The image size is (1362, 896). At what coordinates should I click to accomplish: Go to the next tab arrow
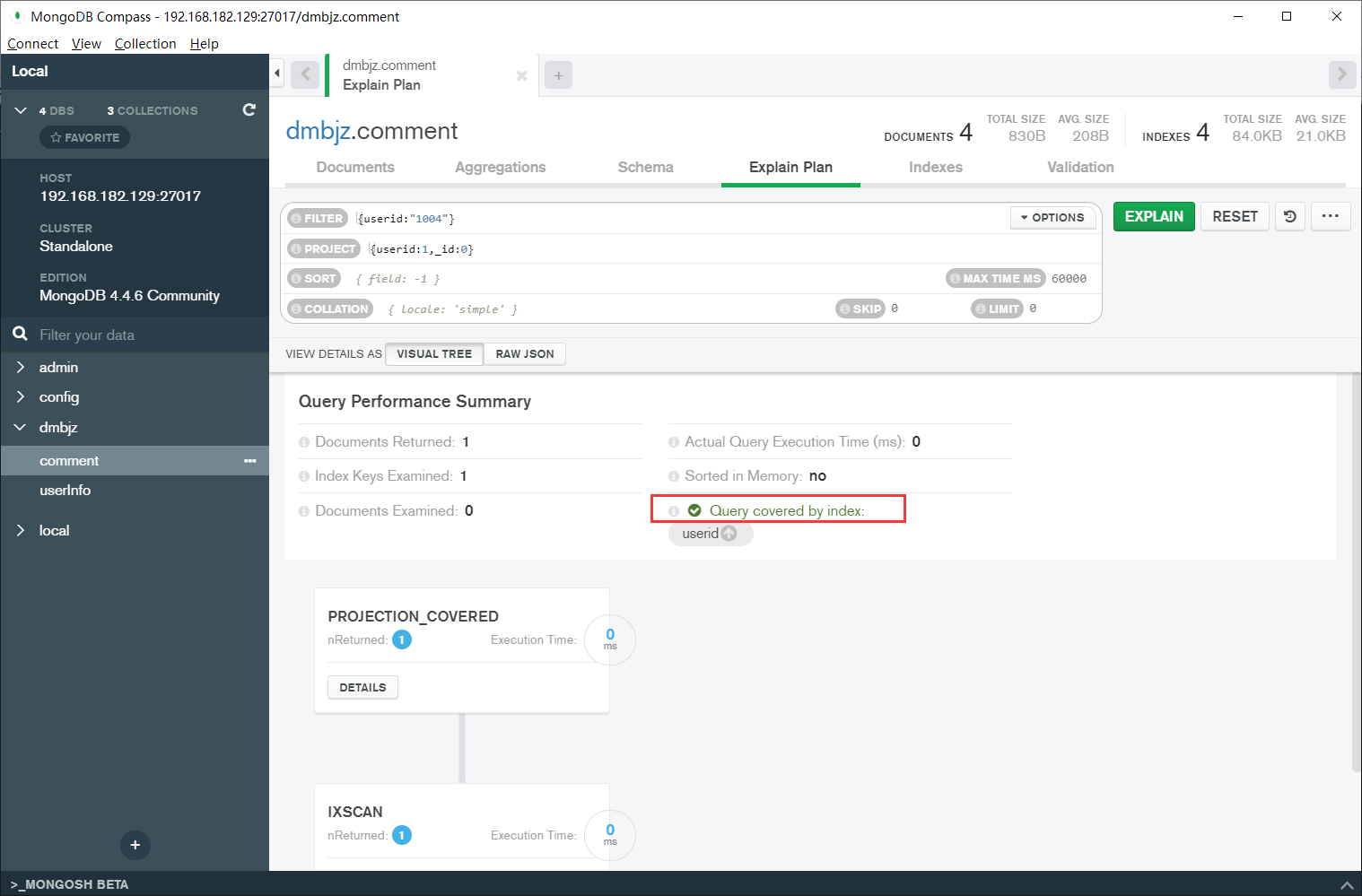pyautogui.click(x=1341, y=74)
